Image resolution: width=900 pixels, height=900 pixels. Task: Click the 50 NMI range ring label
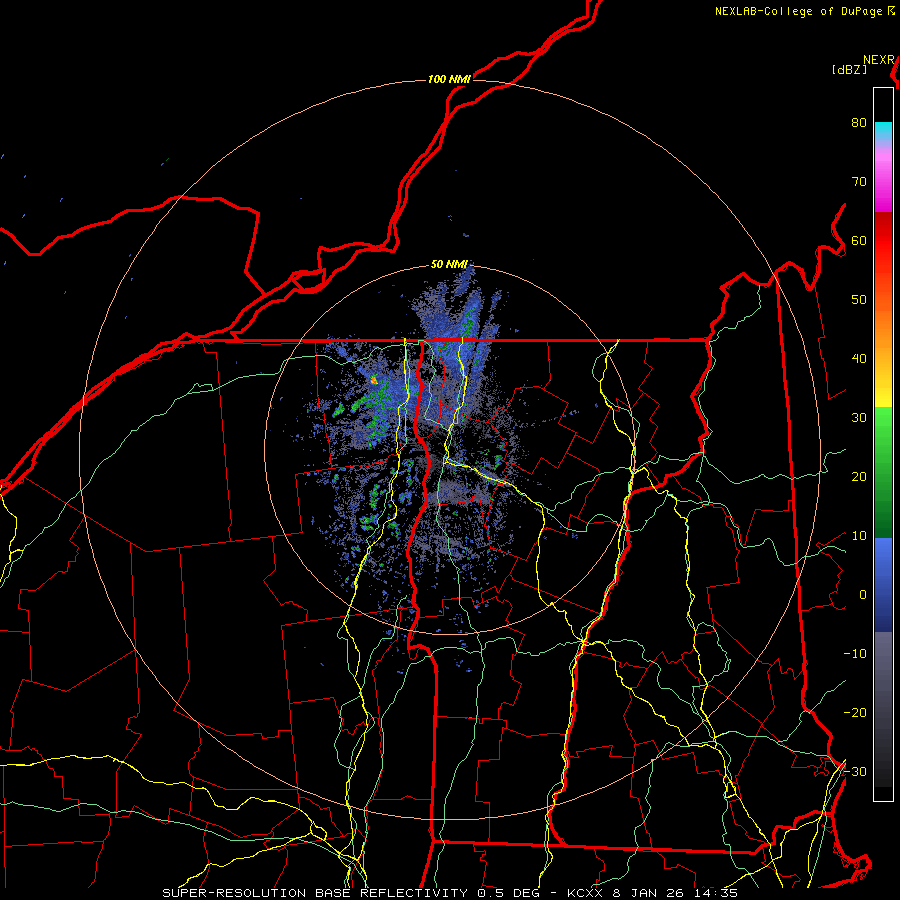tap(449, 264)
